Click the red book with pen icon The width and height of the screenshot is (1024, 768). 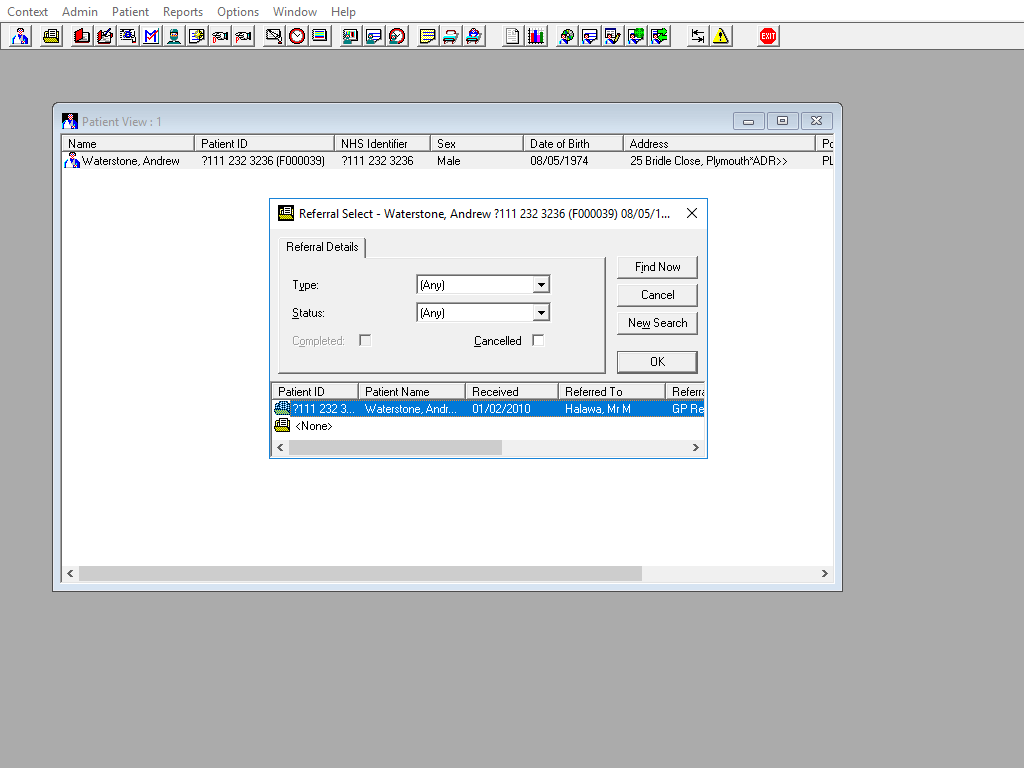pos(104,36)
